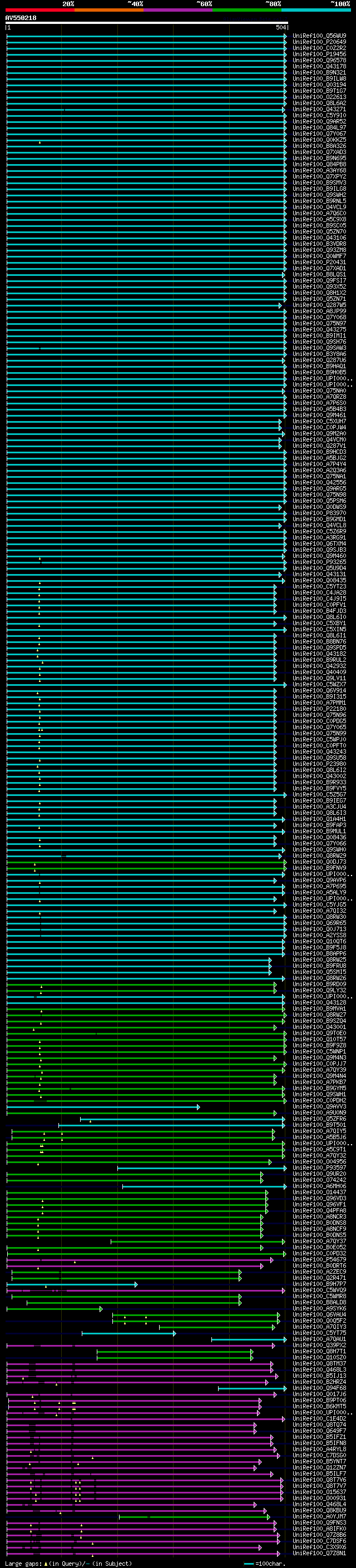Select the UniRef100_Q287W5 label
Screen dimensions: 356x1568
tap(319, 305)
